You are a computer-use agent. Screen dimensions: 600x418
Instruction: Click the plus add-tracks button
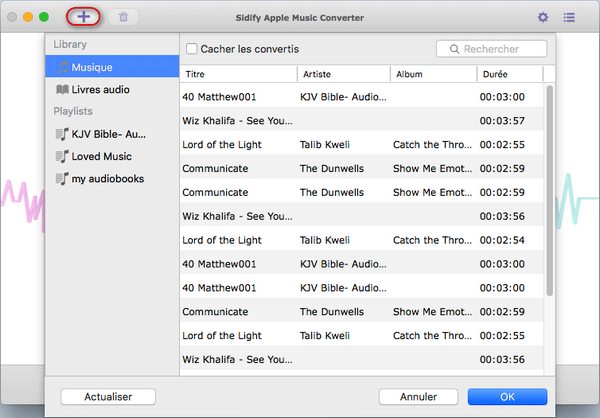84,17
